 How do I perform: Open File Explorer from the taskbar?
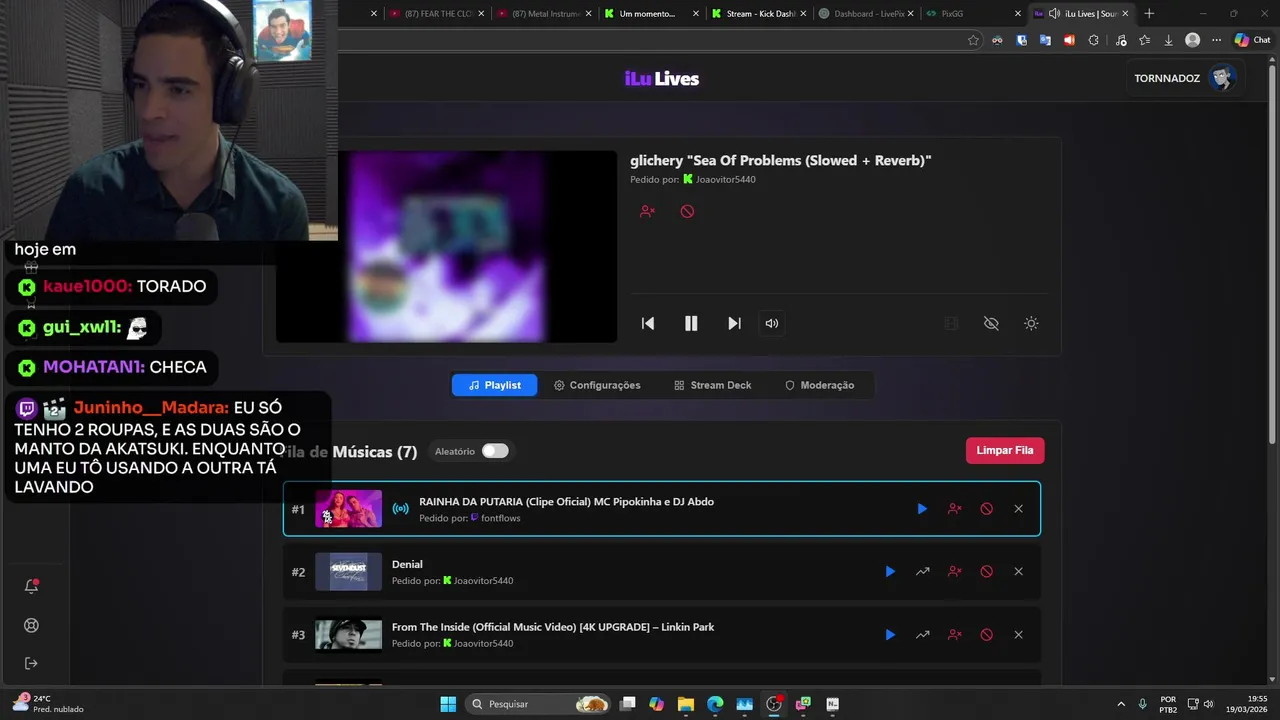(685, 704)
